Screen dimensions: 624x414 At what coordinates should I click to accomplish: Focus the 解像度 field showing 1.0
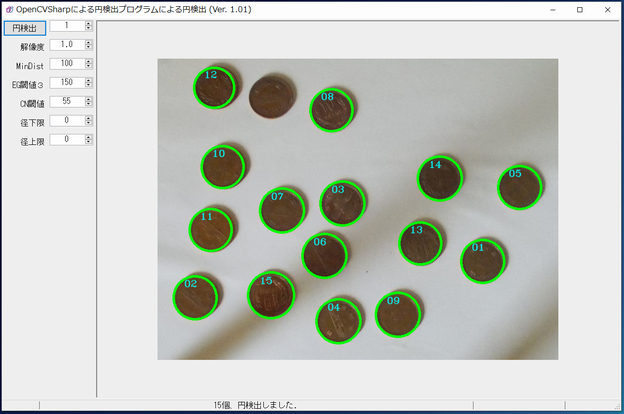click(67, 45)
